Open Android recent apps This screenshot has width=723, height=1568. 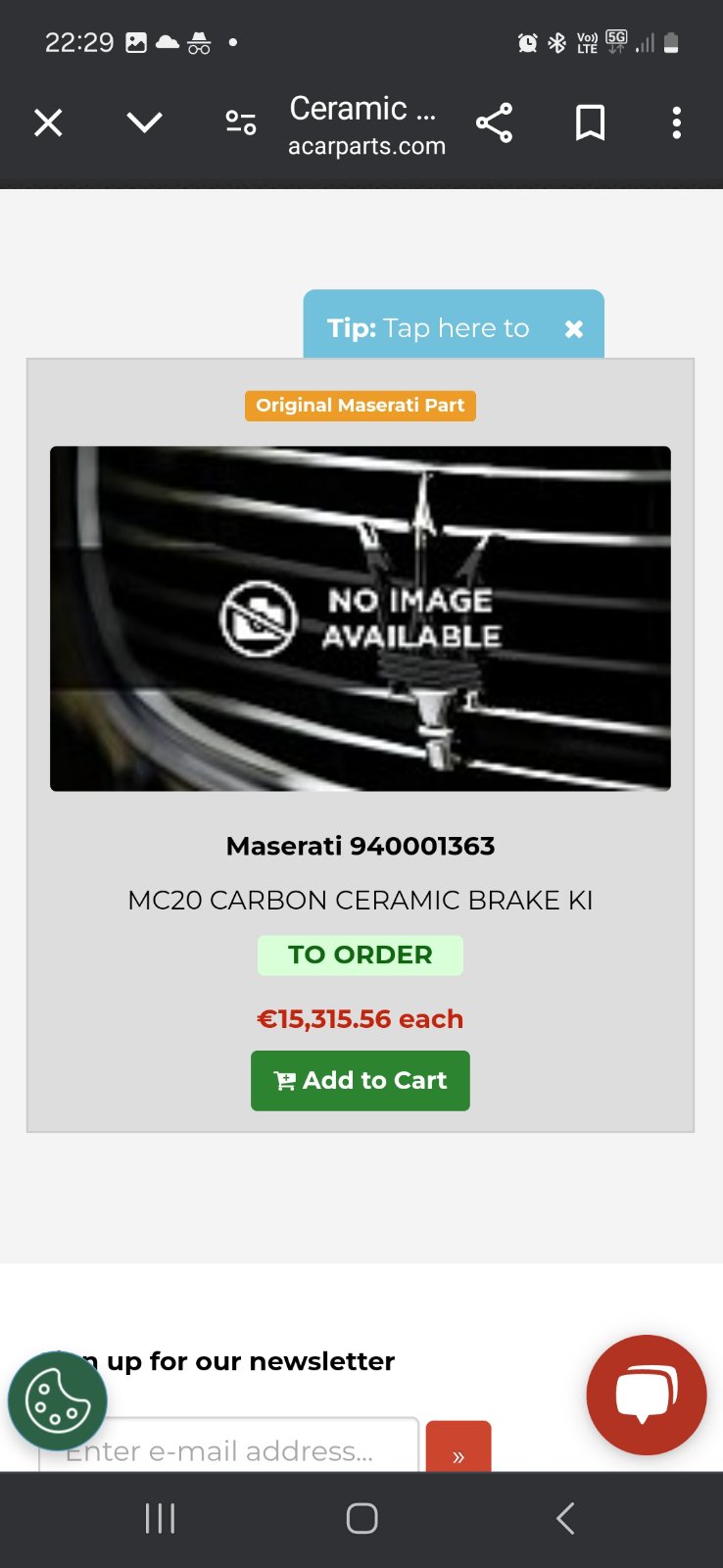160,1518
